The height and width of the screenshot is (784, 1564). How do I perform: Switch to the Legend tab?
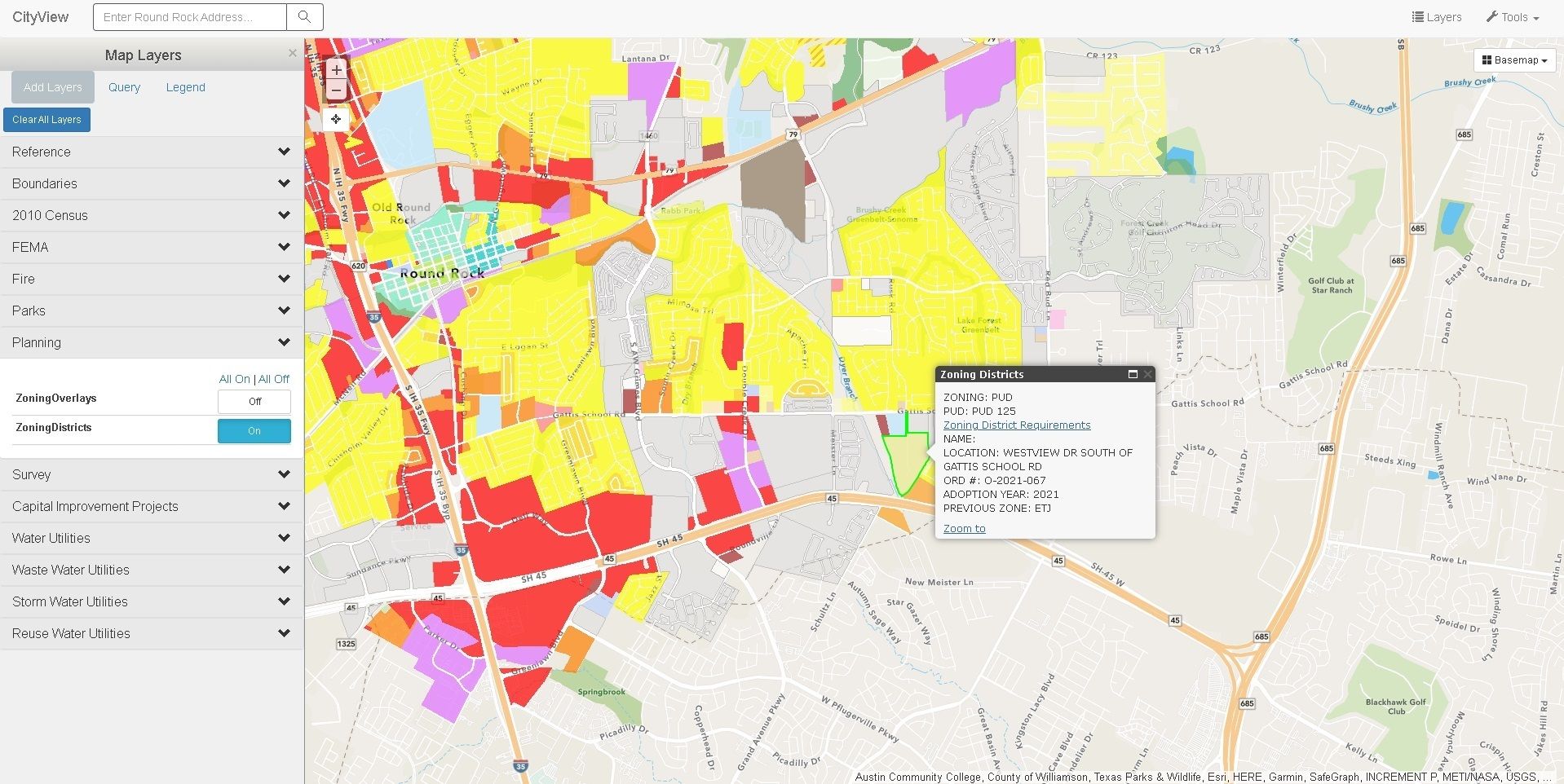click(185, 87)
